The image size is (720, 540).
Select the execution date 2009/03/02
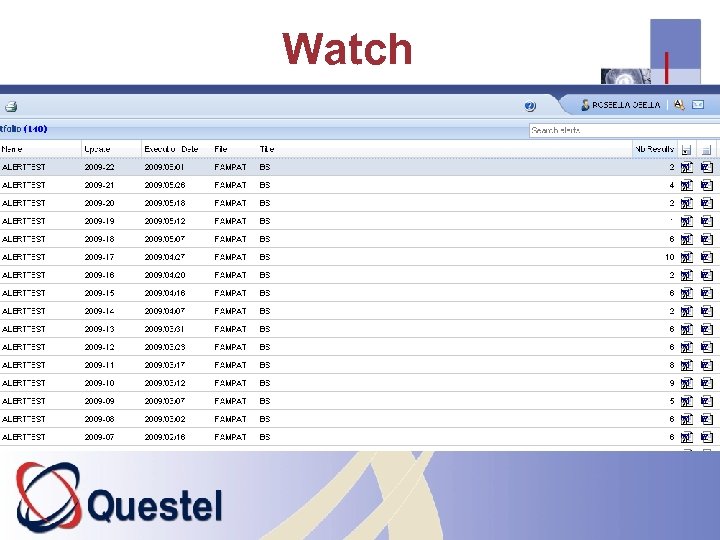click(x=165, y=419)
